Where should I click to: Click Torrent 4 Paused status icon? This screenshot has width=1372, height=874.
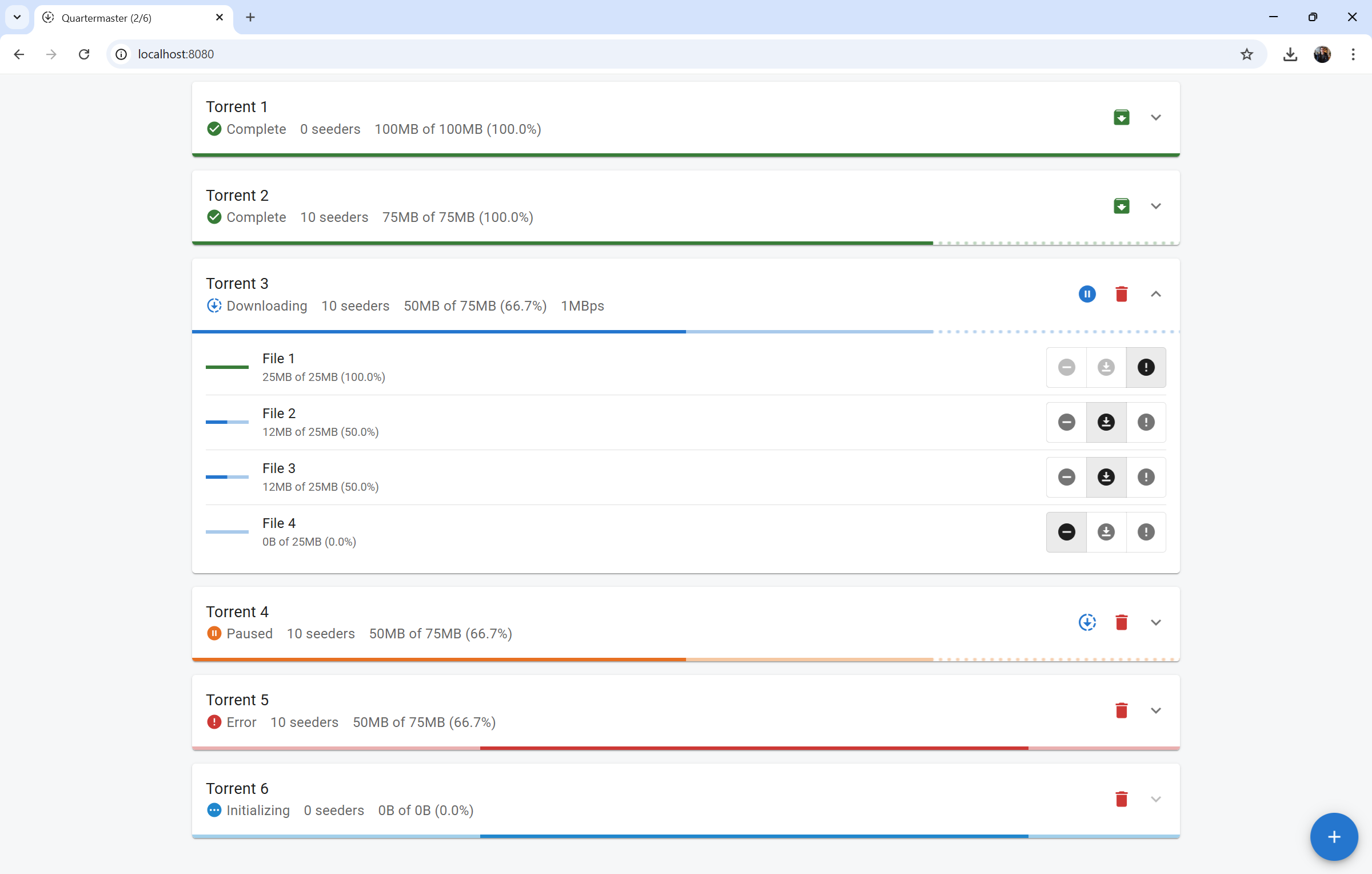[214, 634]
